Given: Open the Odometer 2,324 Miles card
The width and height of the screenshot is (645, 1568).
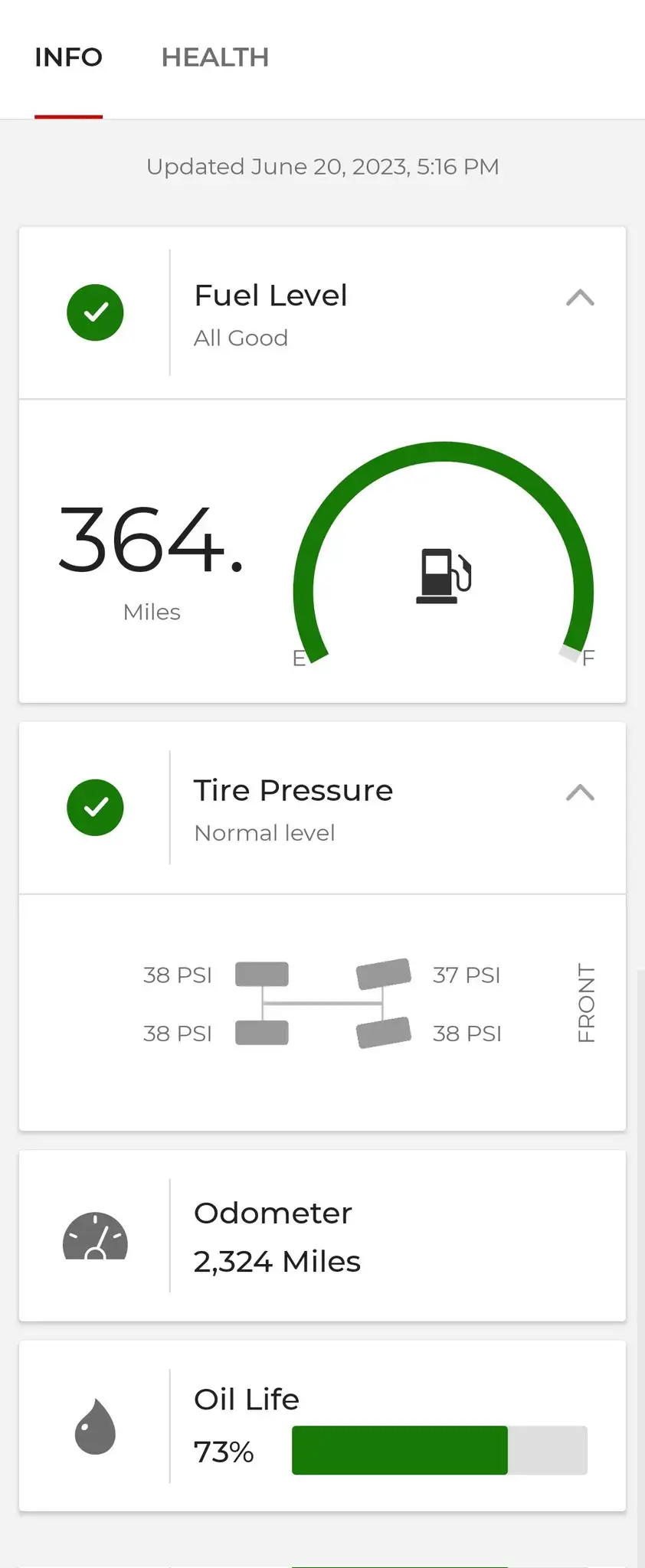Looking at the screenshot, I should (322, 1236).
